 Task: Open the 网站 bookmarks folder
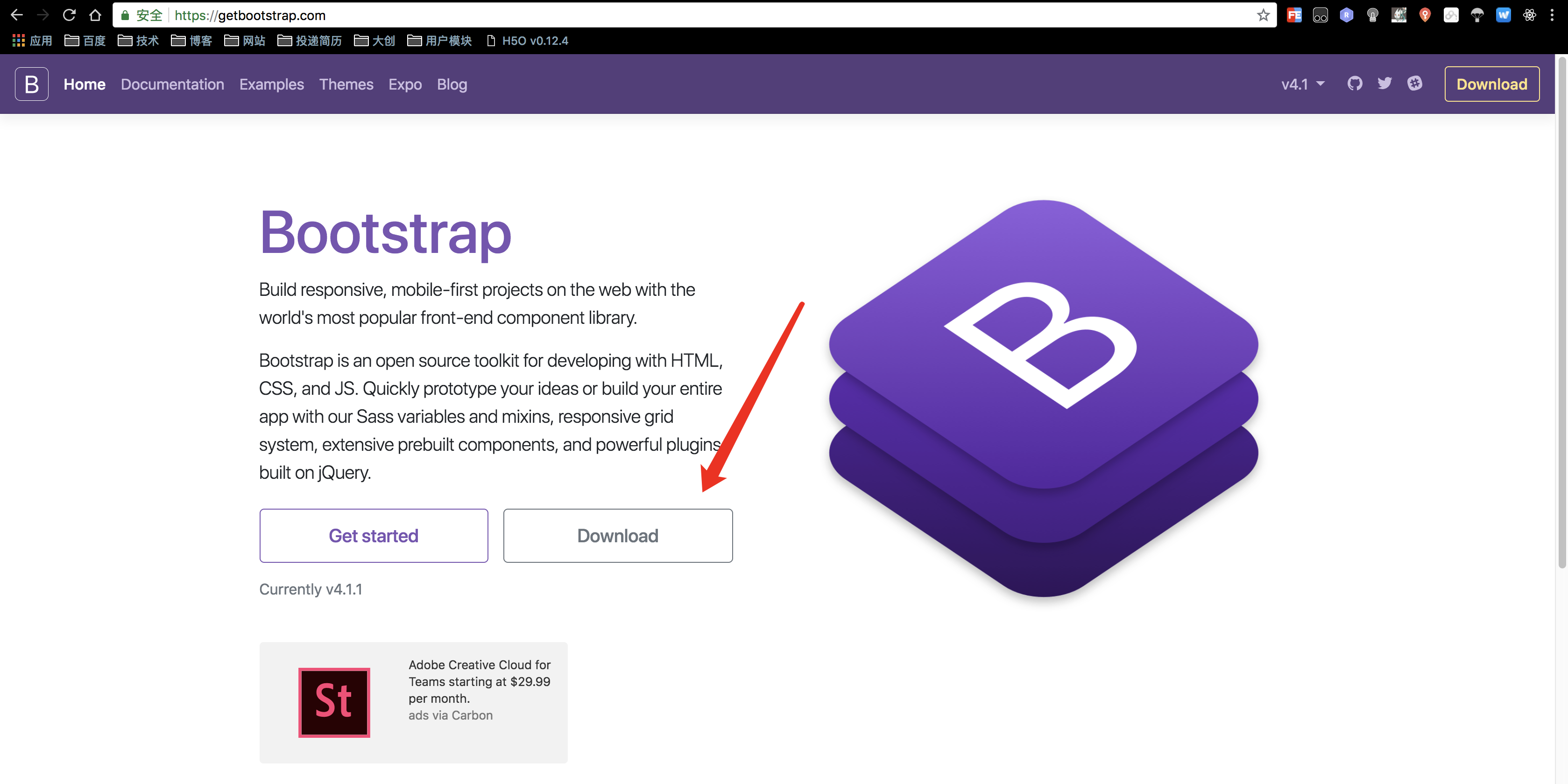(x=245, y=41)
